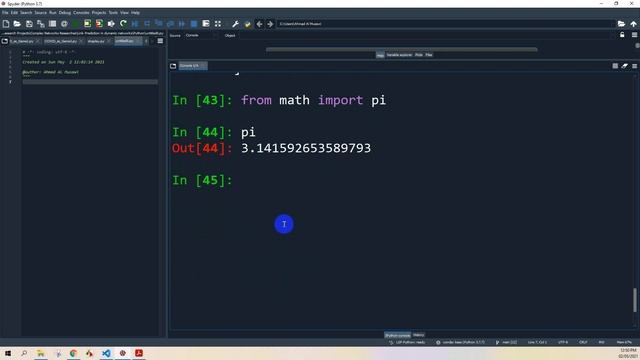Open Chrome from the taskbar
Screen dimensions: 640x360
(x=73, y=353)
